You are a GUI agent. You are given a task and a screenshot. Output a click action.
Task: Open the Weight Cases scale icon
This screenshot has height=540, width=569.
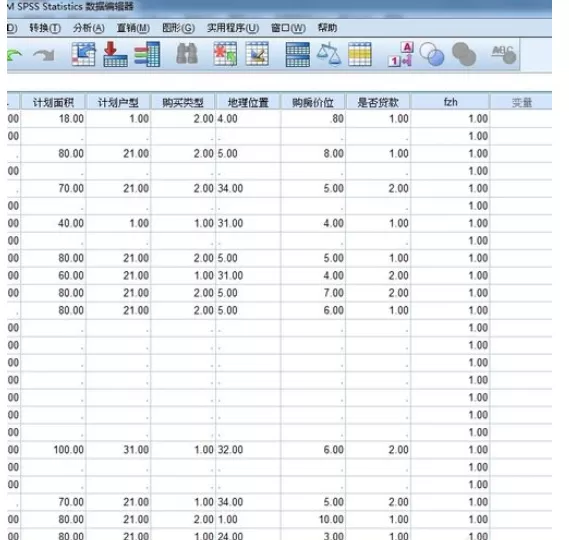pyautogui.click(x=329, y=54)
